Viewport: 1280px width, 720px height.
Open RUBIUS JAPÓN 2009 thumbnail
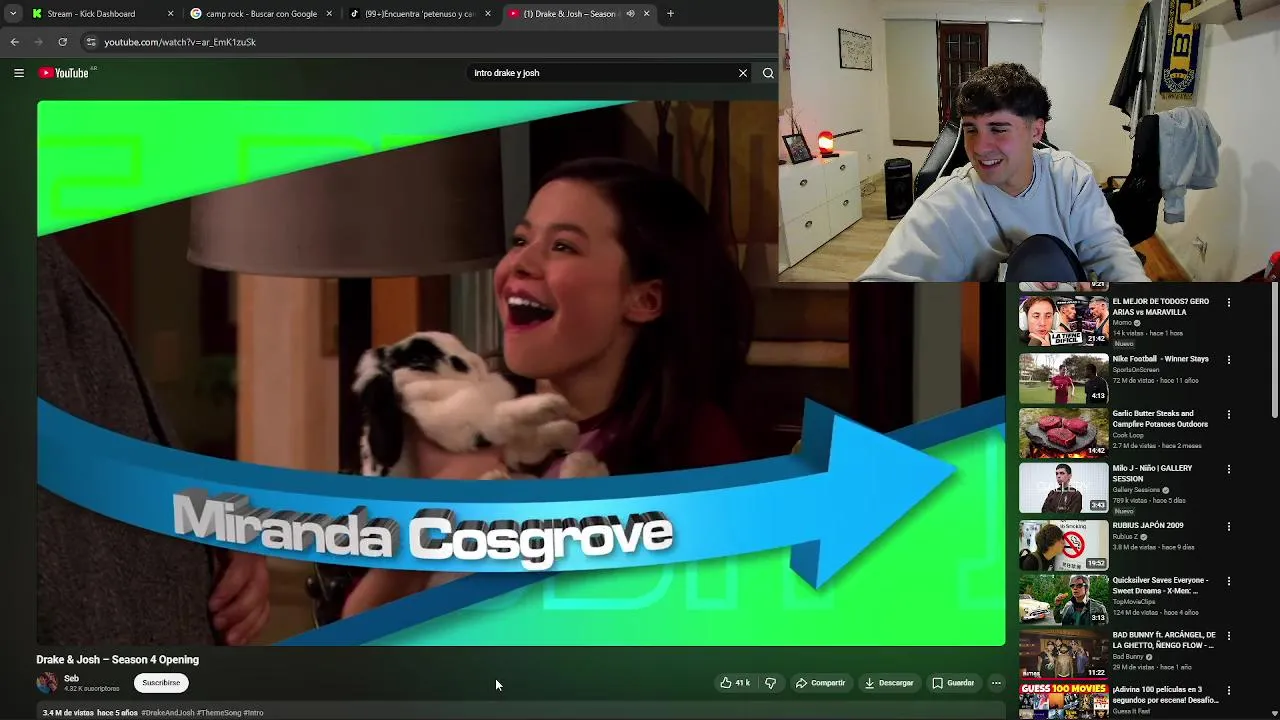1063,544
